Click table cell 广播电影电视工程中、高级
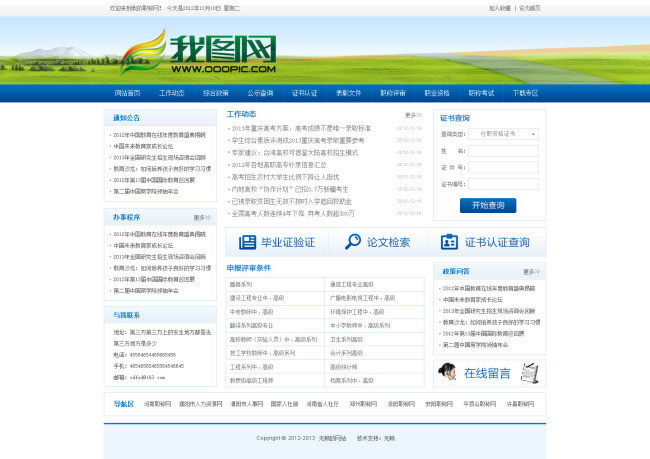The image size is (650, 459). pyautogui.click(x=374, y=298)
